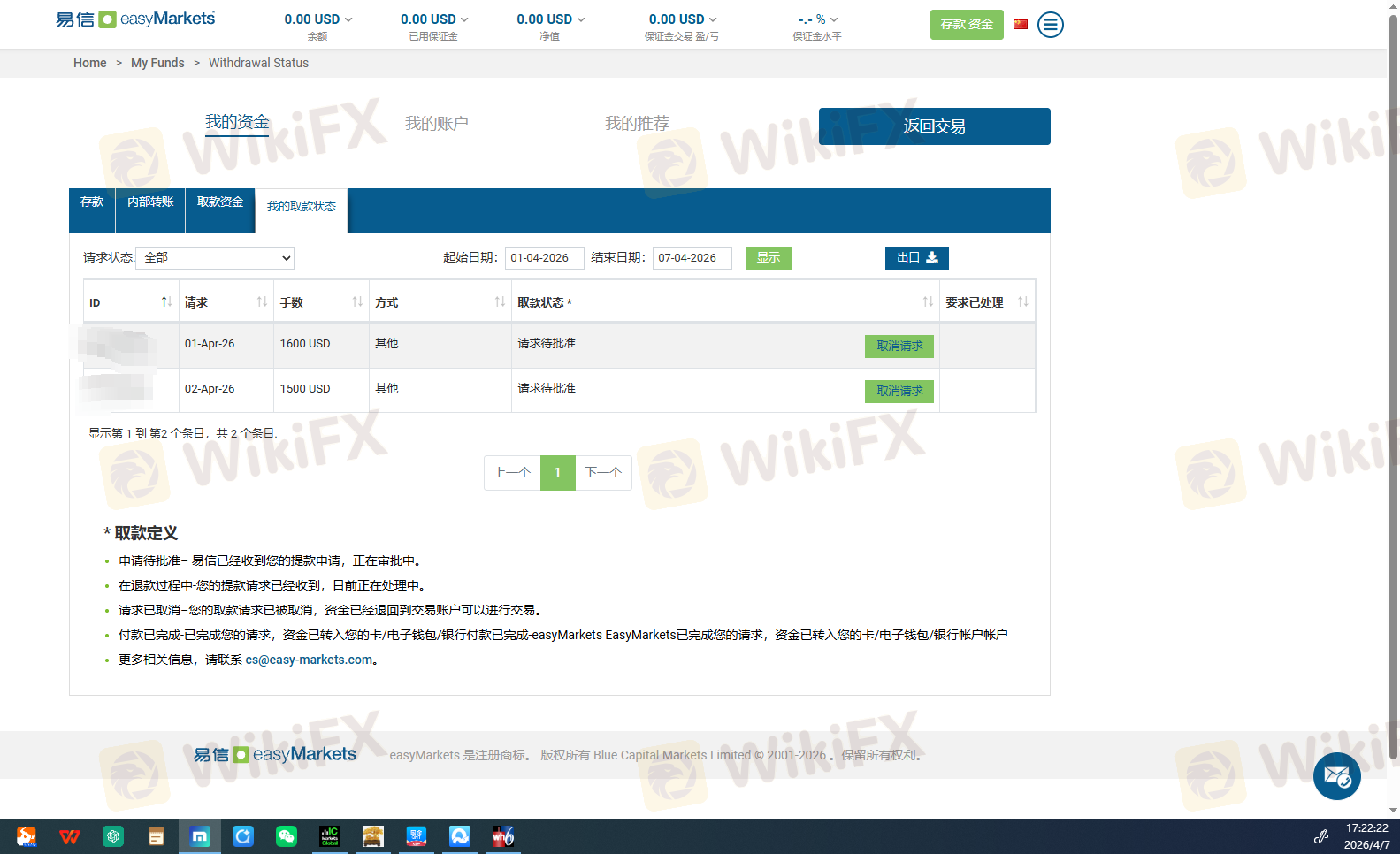Switch to the 我的资金 tab
The width and height of the screenshot is (1400, 854).
[237, 123]
